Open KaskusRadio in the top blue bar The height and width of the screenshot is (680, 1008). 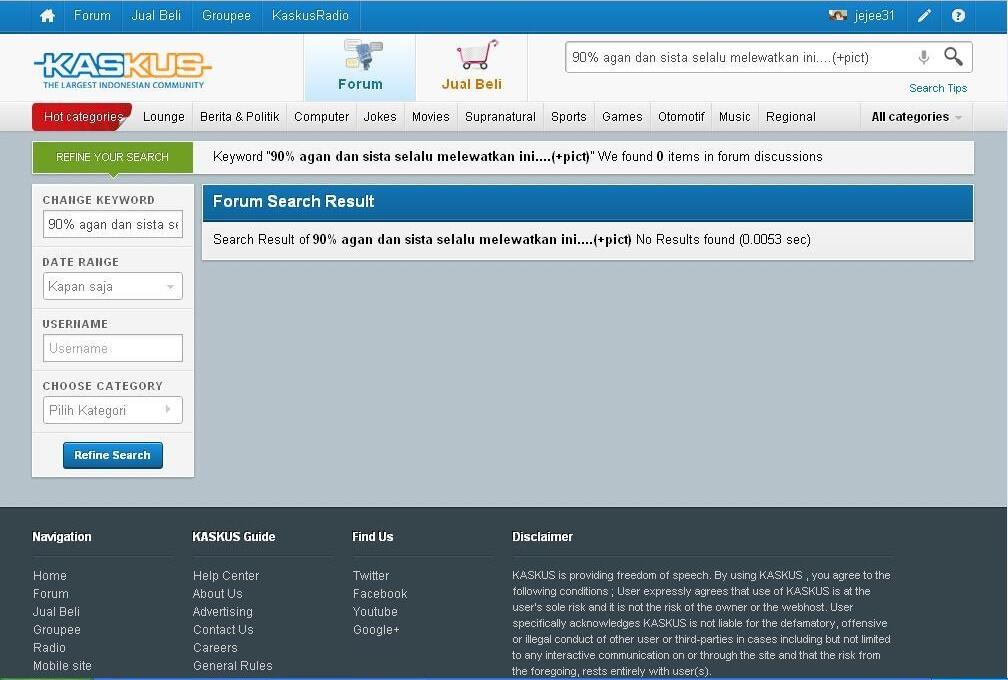click(x=310, y=15)
